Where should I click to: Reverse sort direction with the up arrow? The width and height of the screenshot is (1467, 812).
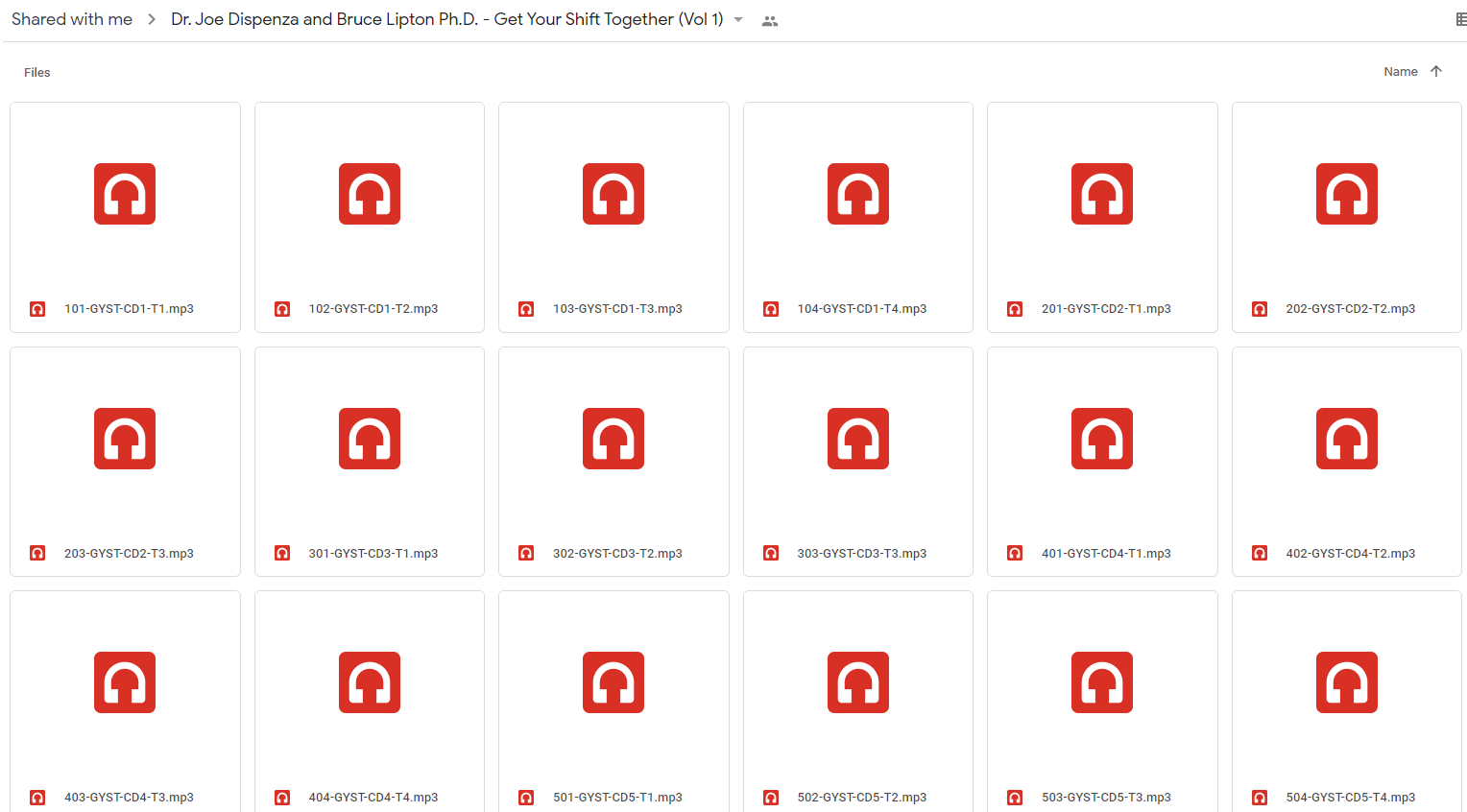pyautogui.click(x=1436, y=71)
